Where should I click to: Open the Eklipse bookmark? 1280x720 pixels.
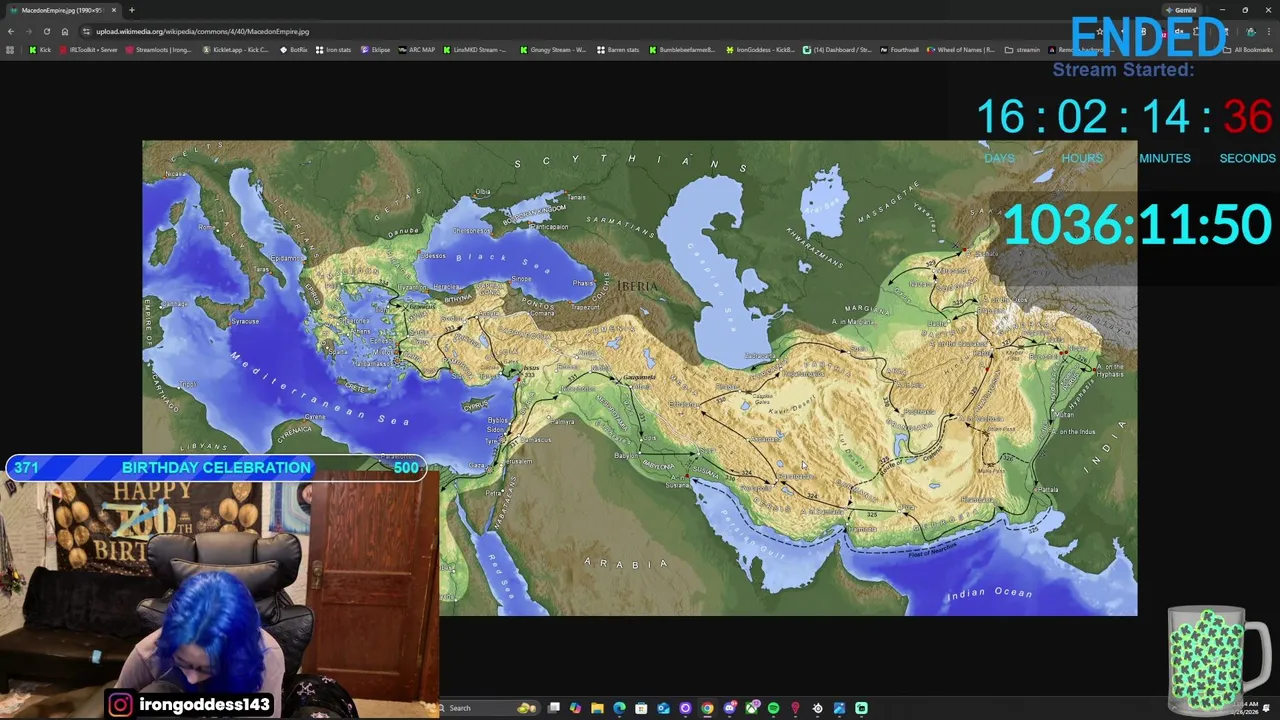(375, 50)
